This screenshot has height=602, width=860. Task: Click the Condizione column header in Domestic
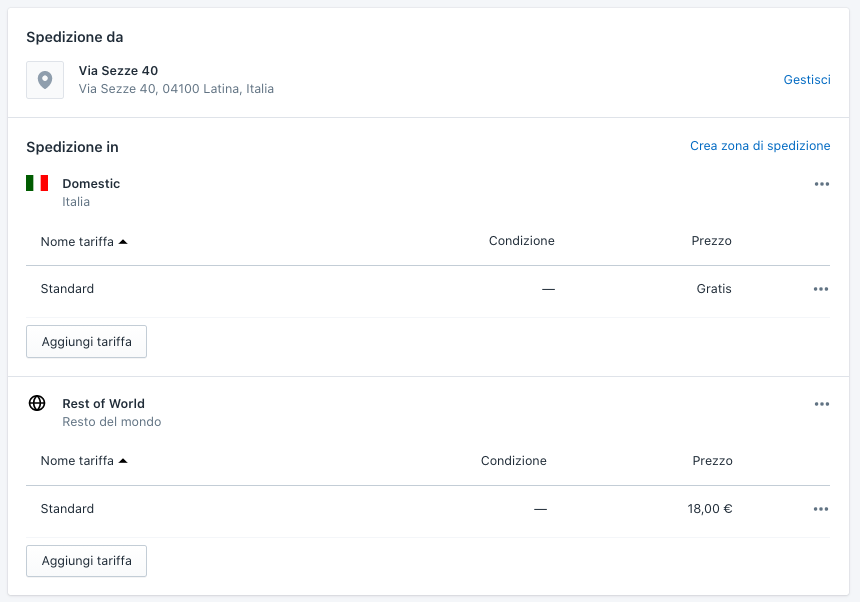[x=521, y=241]
